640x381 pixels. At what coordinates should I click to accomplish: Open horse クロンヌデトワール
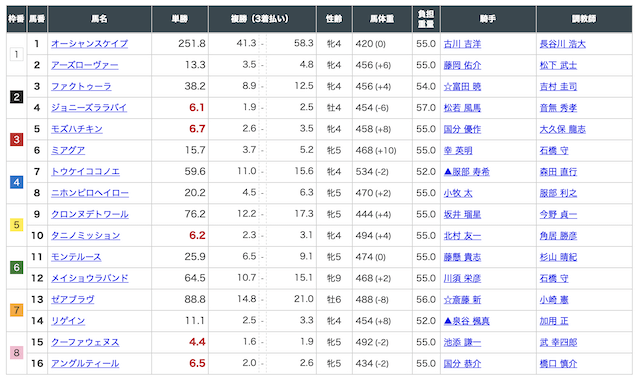click(90, 214)
